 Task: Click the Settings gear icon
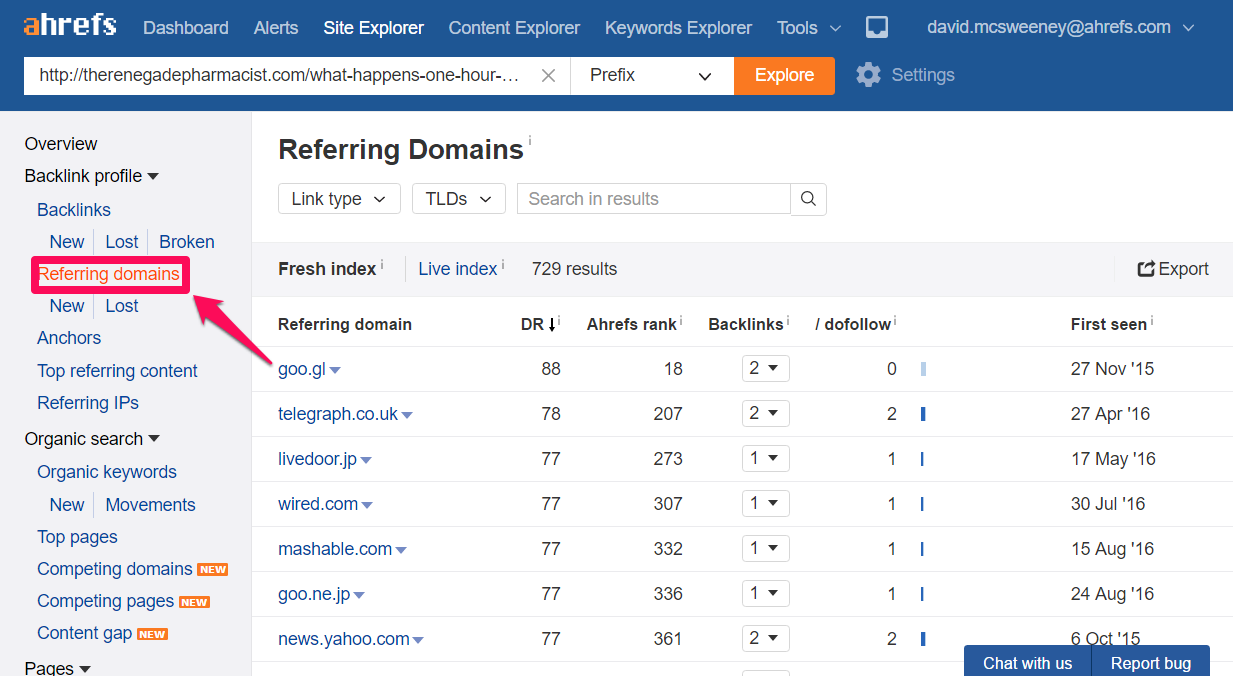[x=868, y=75]
